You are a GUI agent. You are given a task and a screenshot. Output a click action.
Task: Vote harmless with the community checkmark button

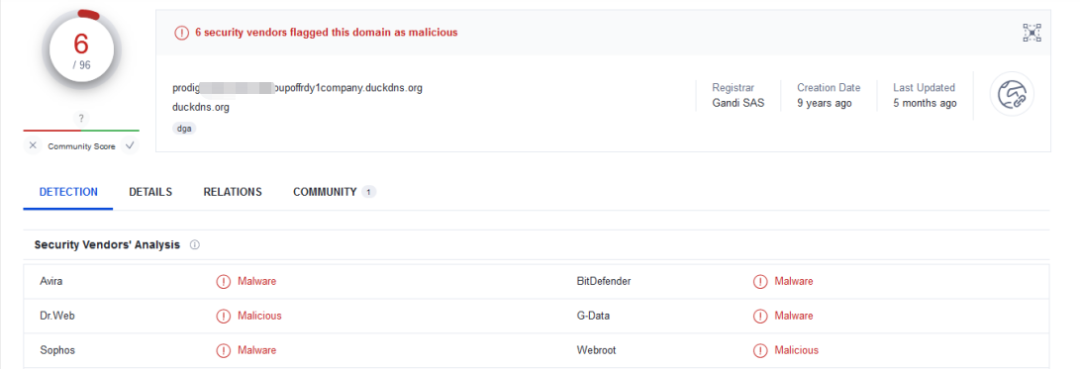coord(129,146)
